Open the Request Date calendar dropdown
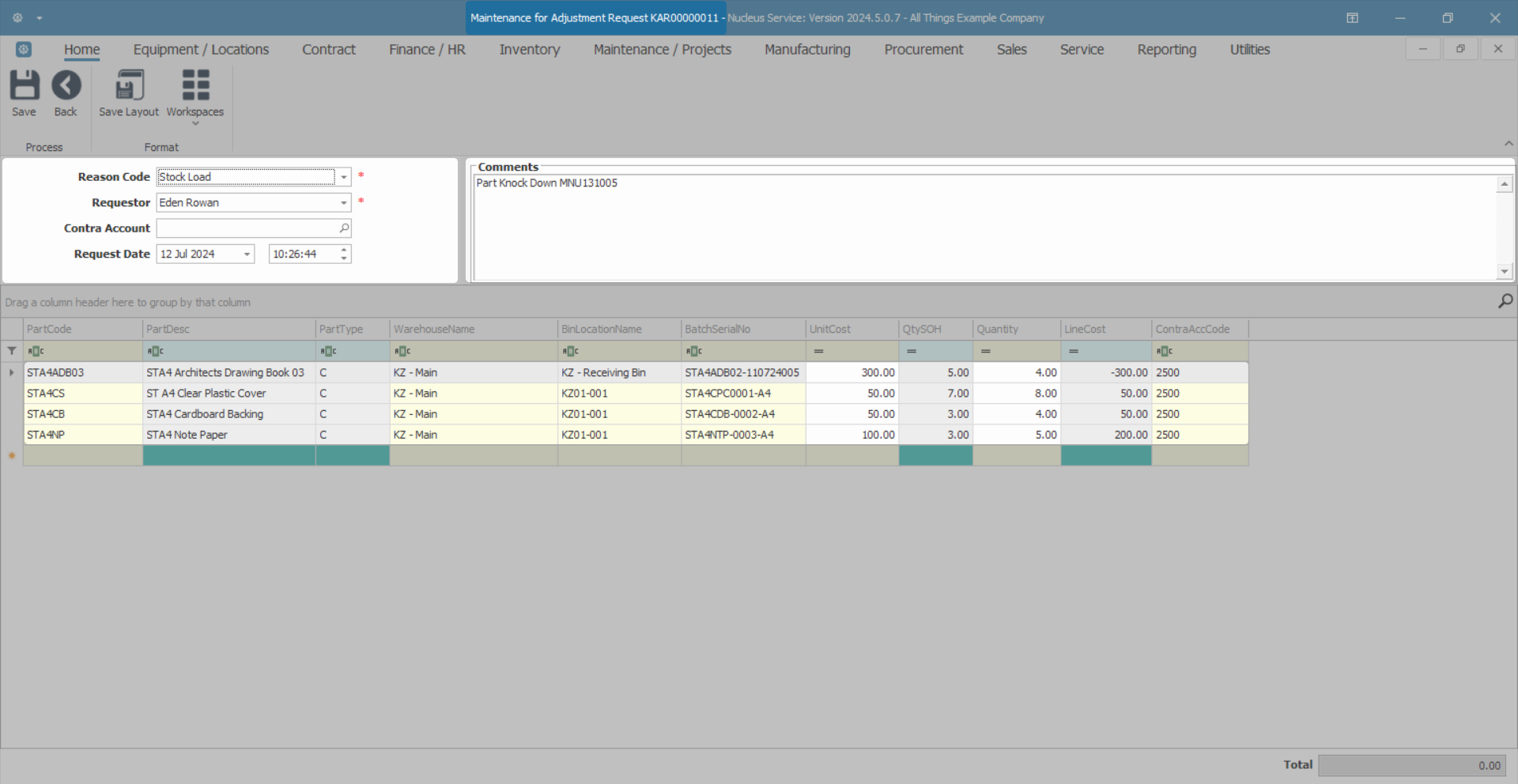 click(x=247, y=254)
